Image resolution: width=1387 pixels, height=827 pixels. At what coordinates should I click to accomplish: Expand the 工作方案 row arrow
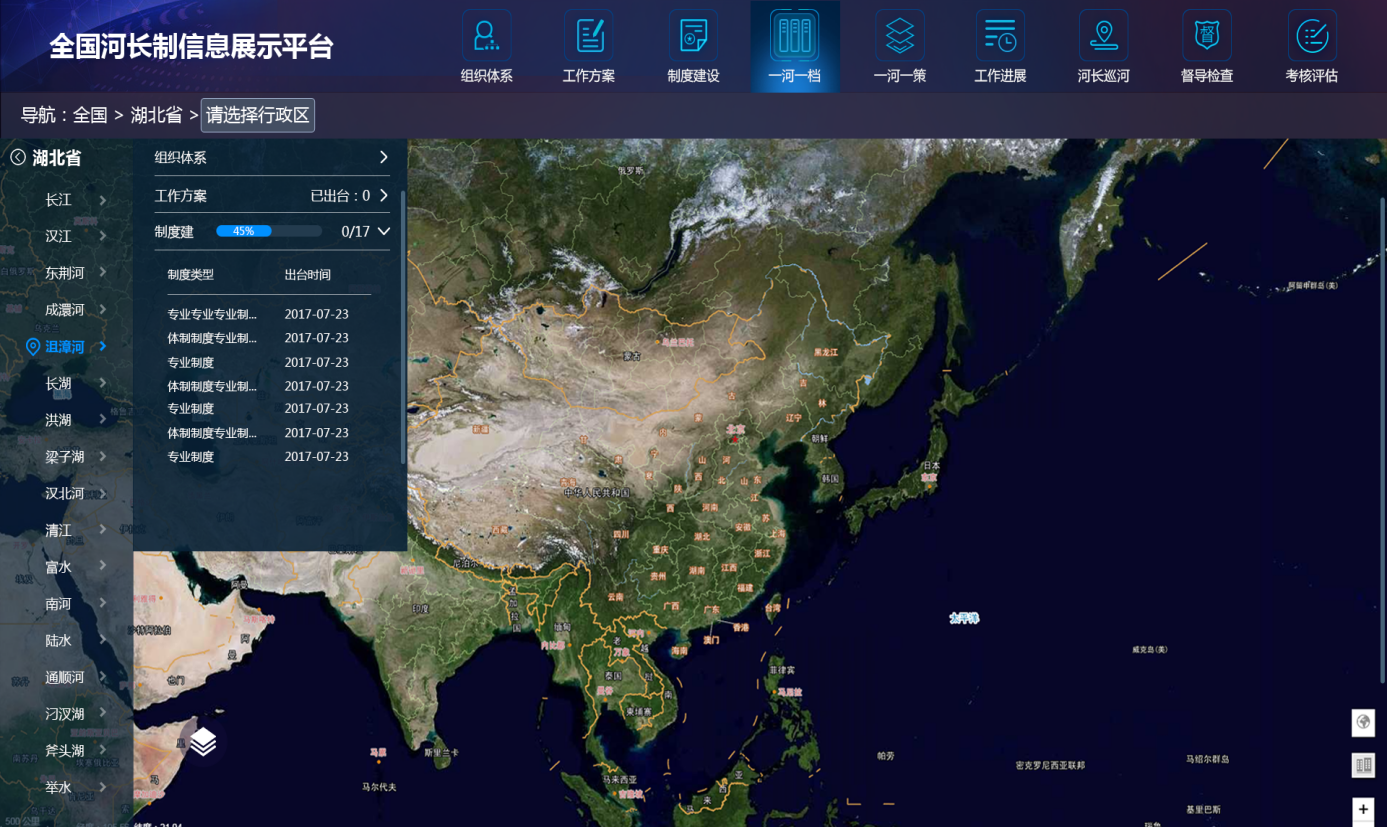pos(383,196)
